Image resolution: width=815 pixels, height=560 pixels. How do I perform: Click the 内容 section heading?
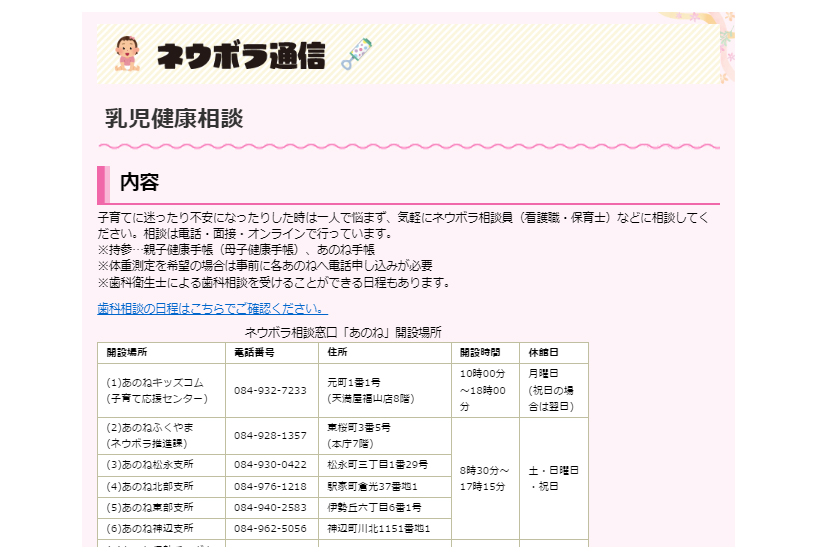[x=139, y=182]
